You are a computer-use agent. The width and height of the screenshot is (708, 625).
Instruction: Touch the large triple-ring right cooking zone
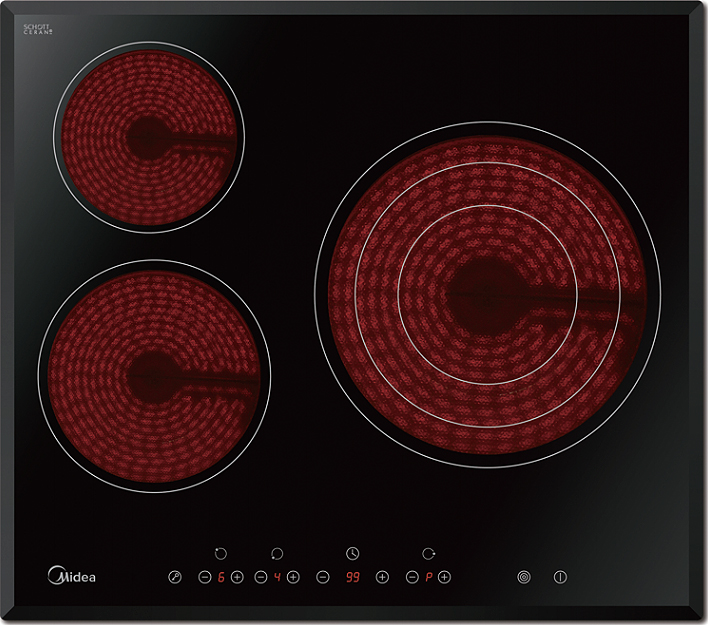coord(487,295)
